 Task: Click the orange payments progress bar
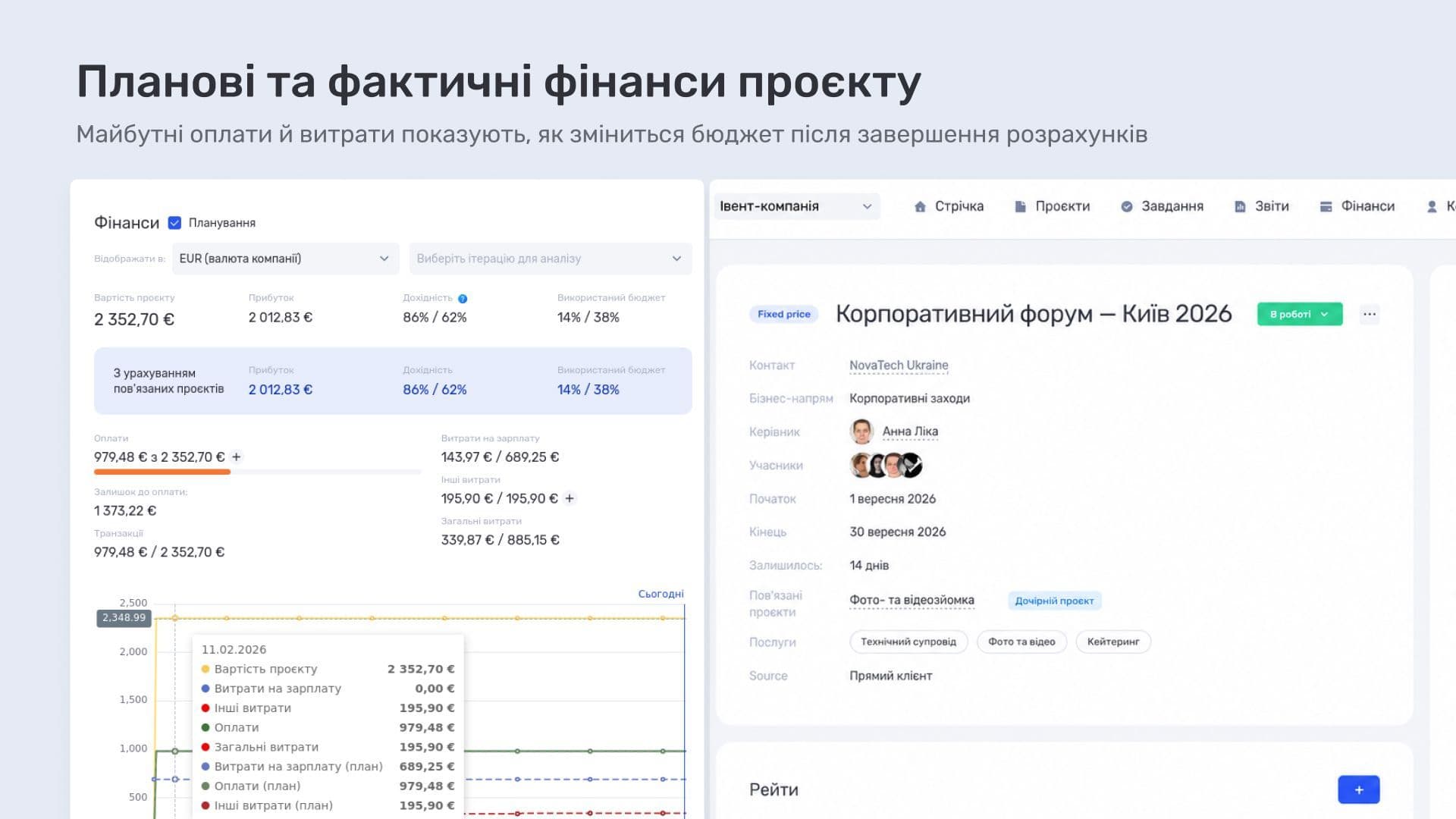[x=162, y=472]
